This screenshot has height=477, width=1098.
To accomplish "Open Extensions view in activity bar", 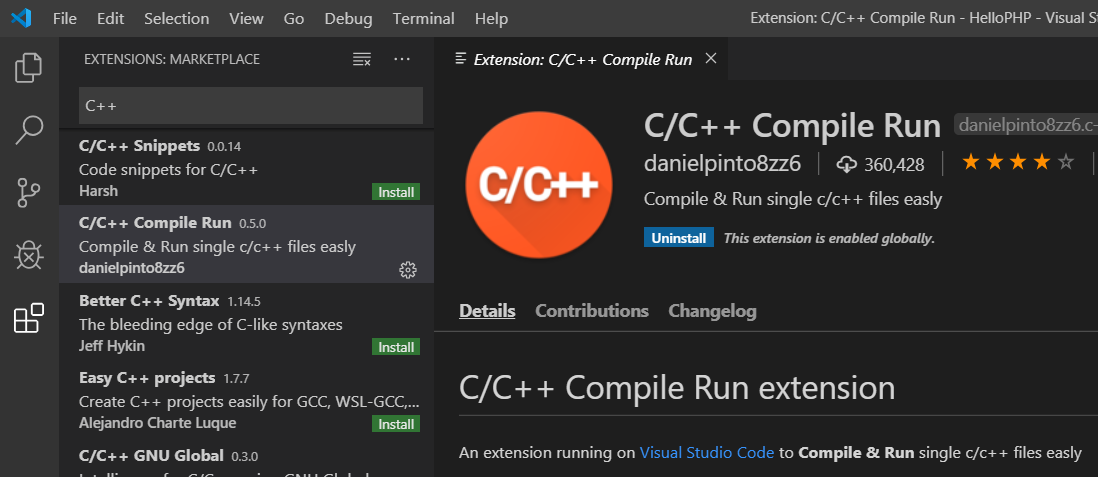I will [x=29, y=318].
